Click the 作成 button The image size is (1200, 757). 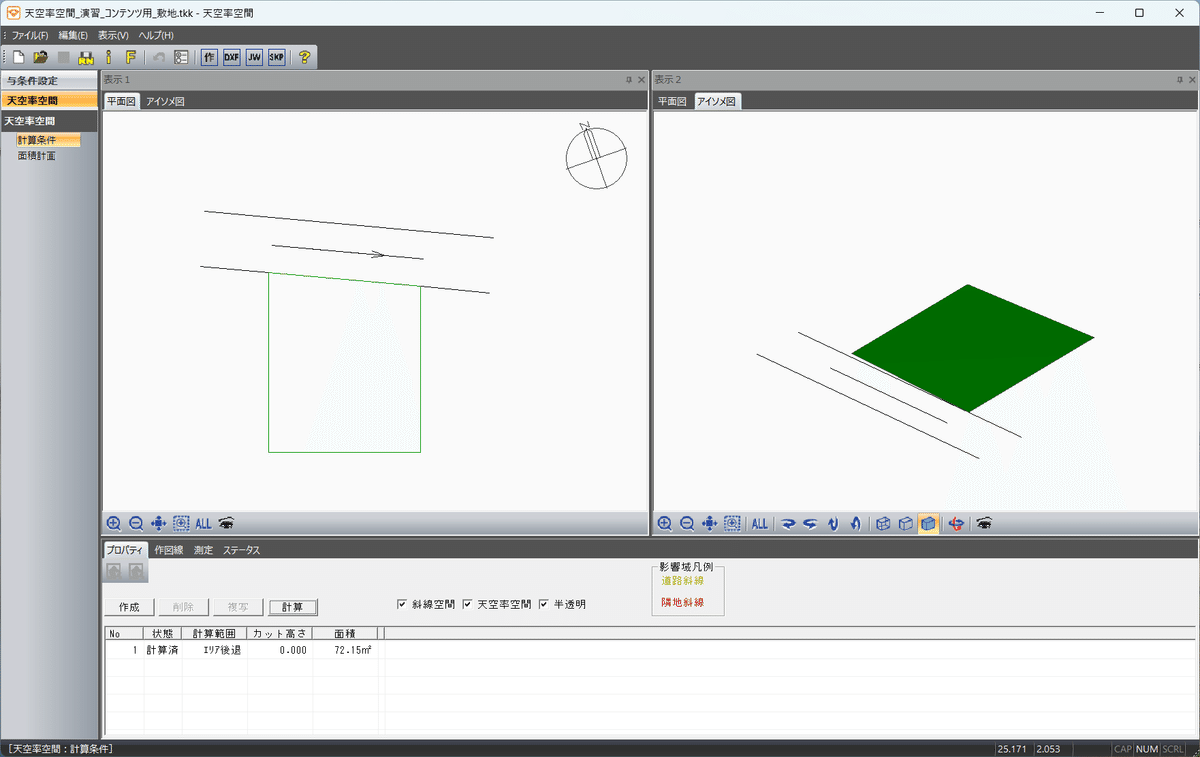(129, 607)
